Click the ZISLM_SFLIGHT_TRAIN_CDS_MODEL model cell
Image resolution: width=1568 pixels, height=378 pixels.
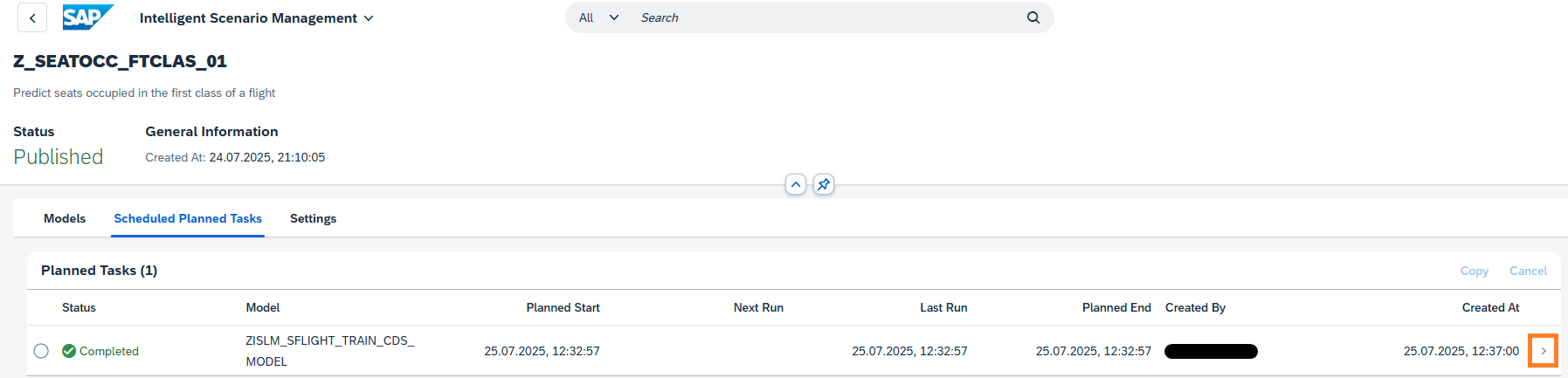tap(329, 351)
